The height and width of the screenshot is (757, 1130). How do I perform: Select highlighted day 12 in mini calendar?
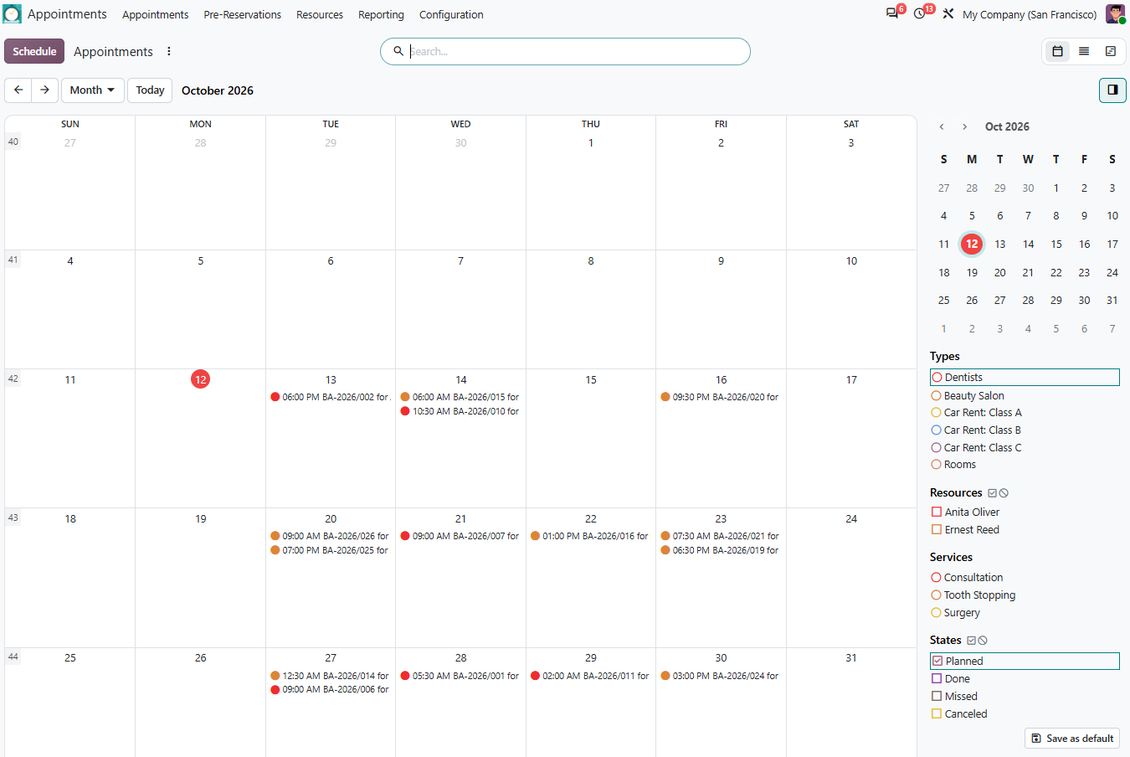[971, 244]
